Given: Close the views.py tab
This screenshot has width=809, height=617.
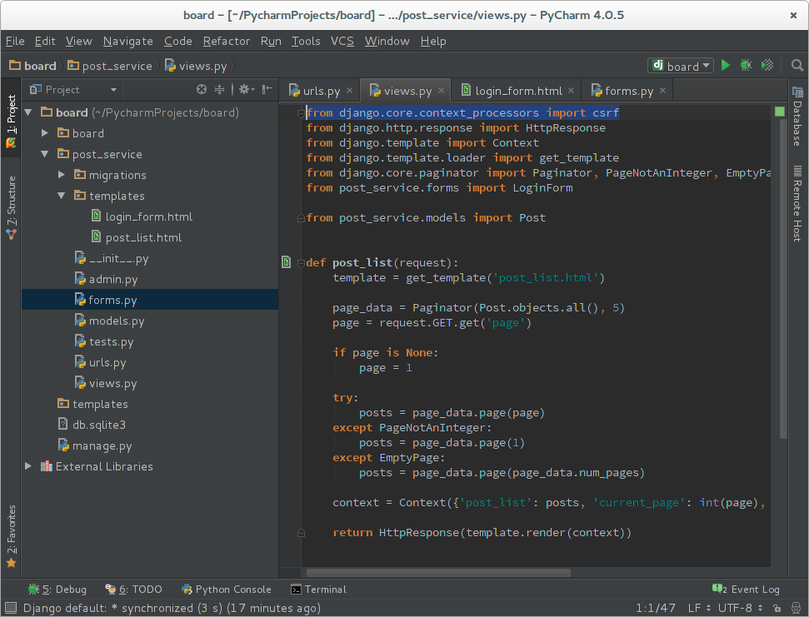Looking at the screenshot, I should [x=441, y=90].
